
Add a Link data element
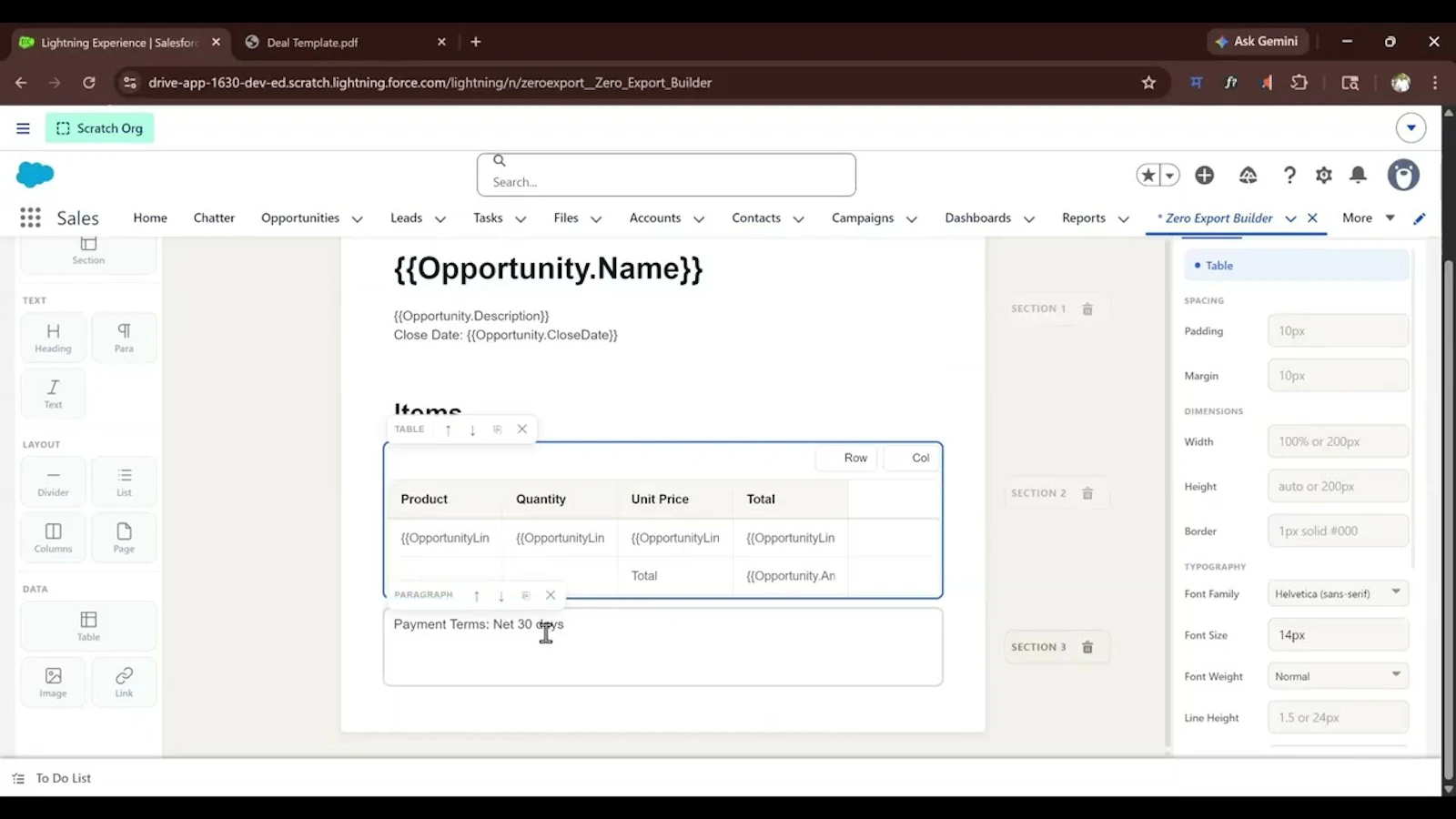pos(124,682)
